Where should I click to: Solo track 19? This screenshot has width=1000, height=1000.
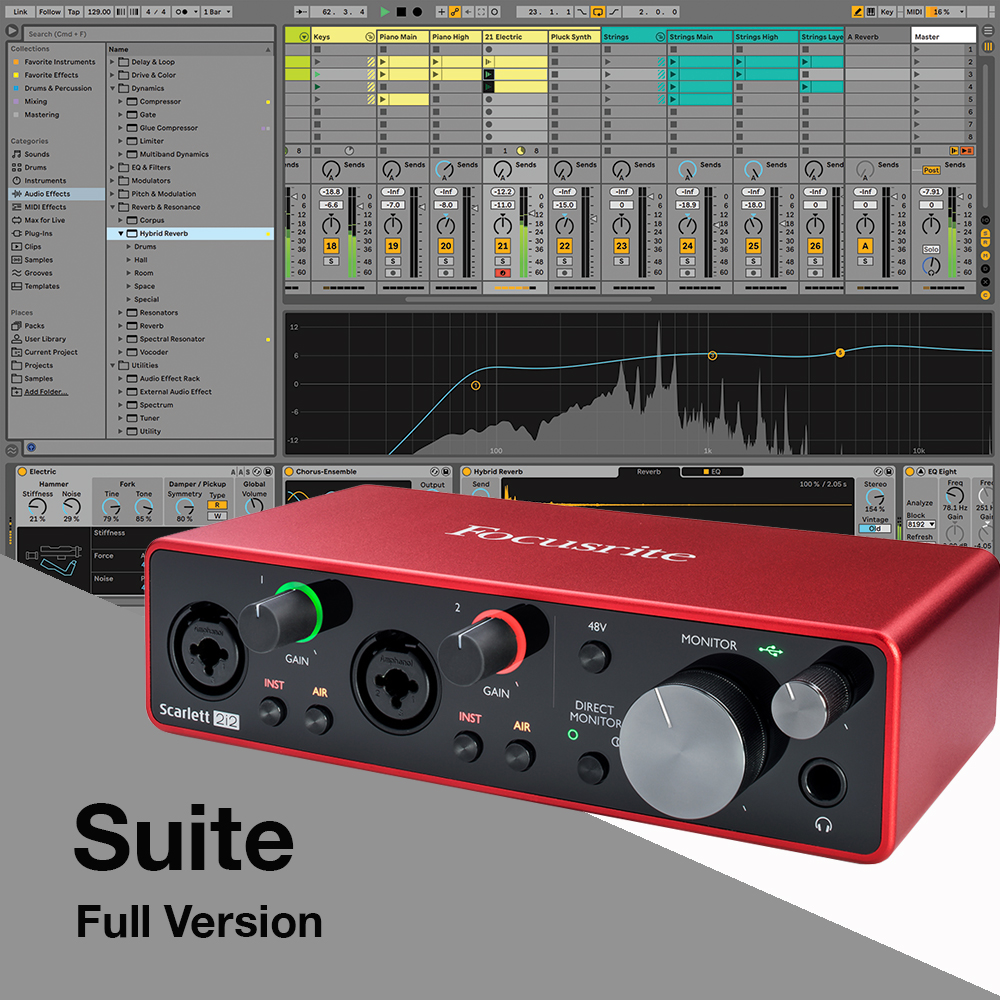(393, 261)
